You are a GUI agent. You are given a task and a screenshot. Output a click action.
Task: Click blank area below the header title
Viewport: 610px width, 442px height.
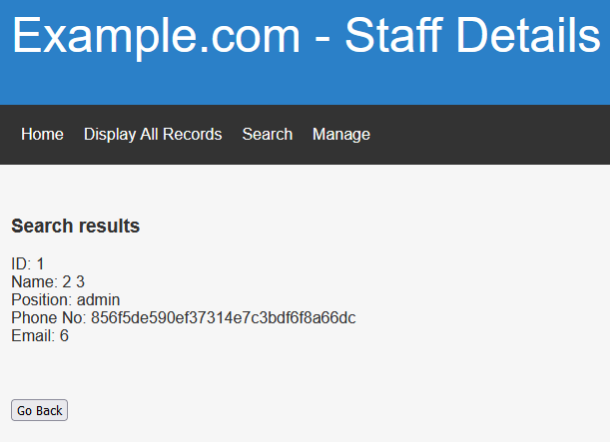(300, 85)
